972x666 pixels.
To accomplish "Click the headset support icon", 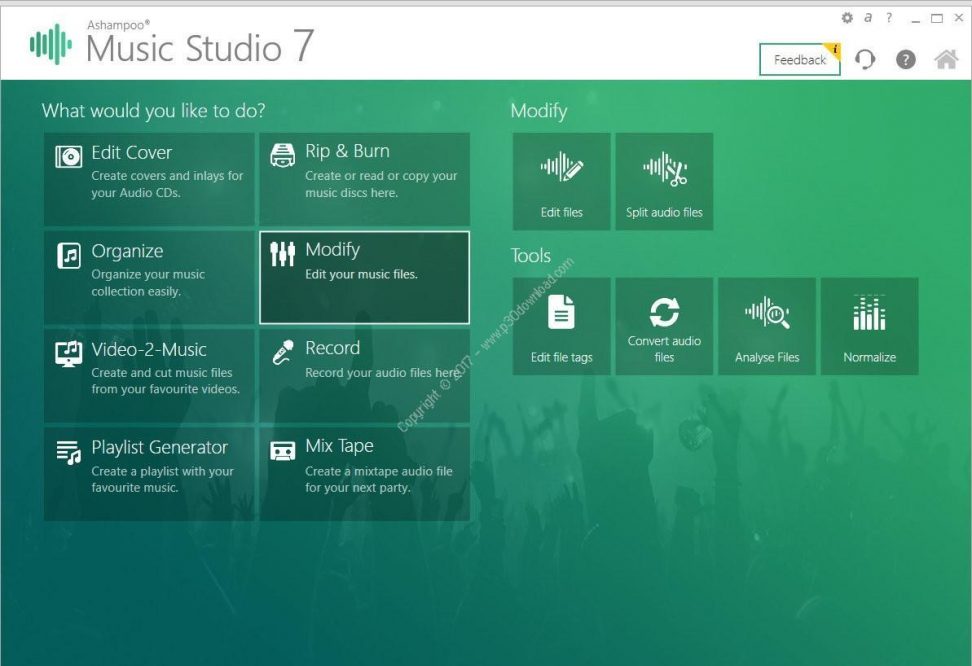I will pos(865,60).
